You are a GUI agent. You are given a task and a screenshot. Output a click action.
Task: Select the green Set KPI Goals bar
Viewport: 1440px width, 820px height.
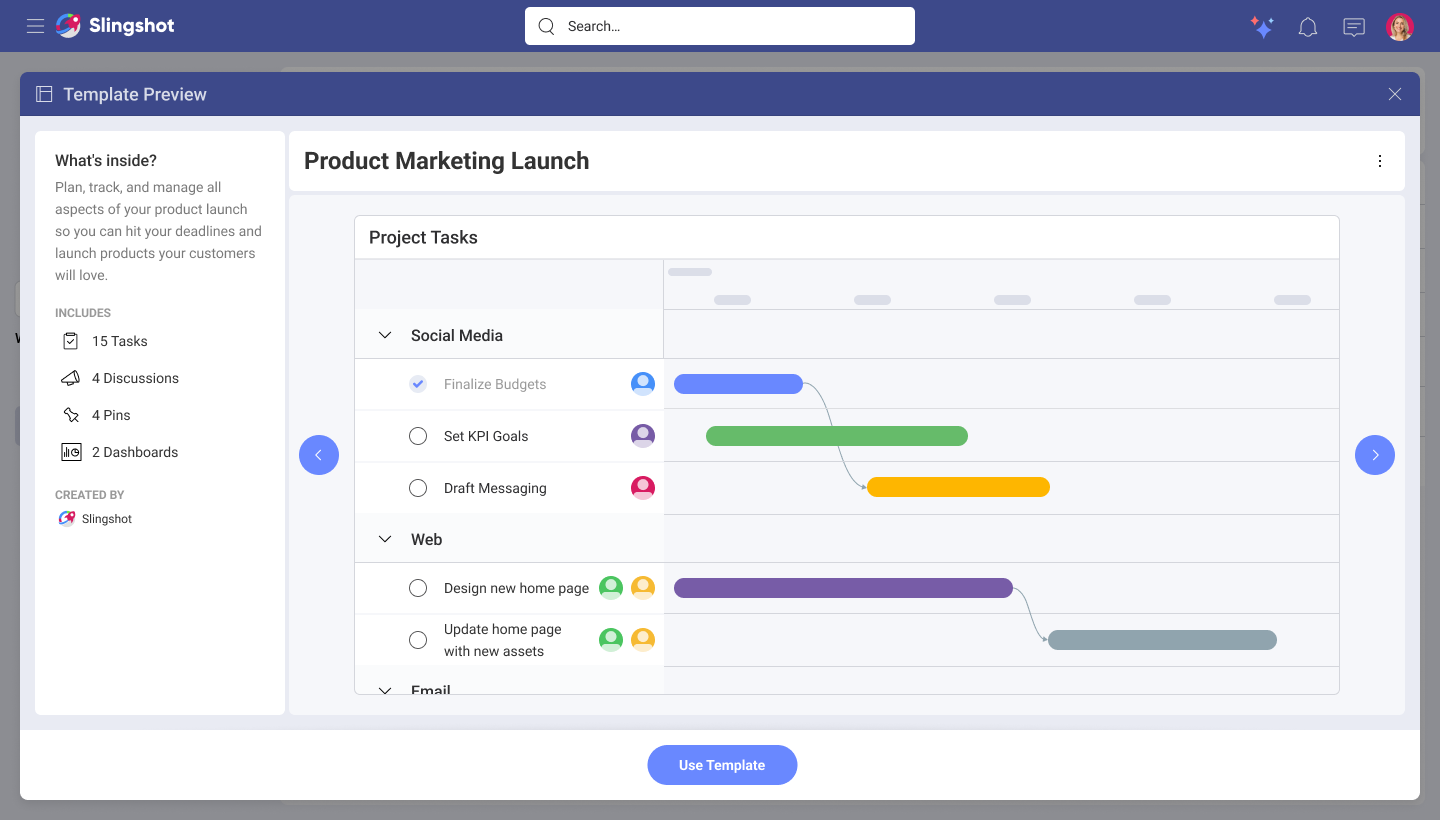click(x=837, y=436)
